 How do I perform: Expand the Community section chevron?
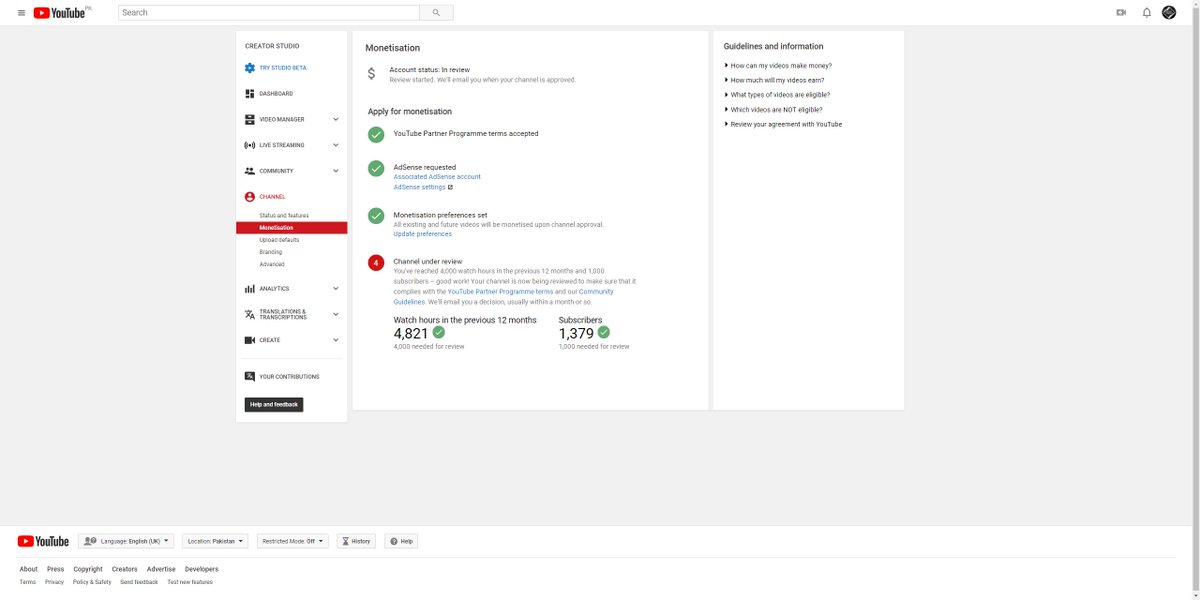tap(335, 171)
